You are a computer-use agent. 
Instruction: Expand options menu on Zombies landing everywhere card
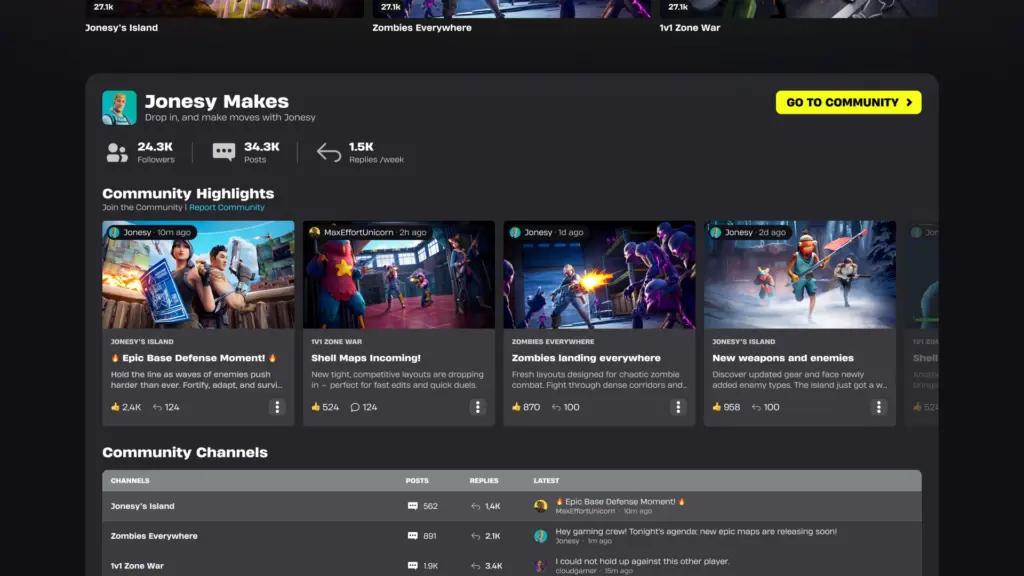[x=678, y=407]
